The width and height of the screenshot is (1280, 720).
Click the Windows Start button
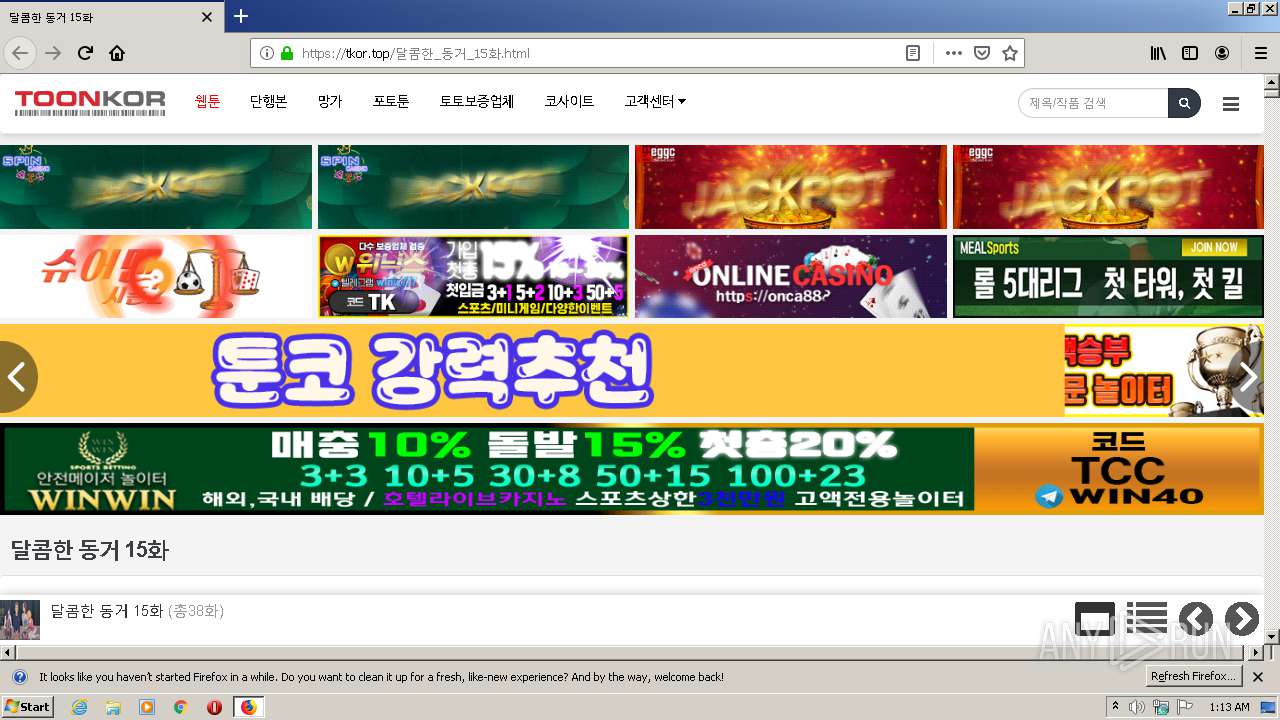(28, 707)
